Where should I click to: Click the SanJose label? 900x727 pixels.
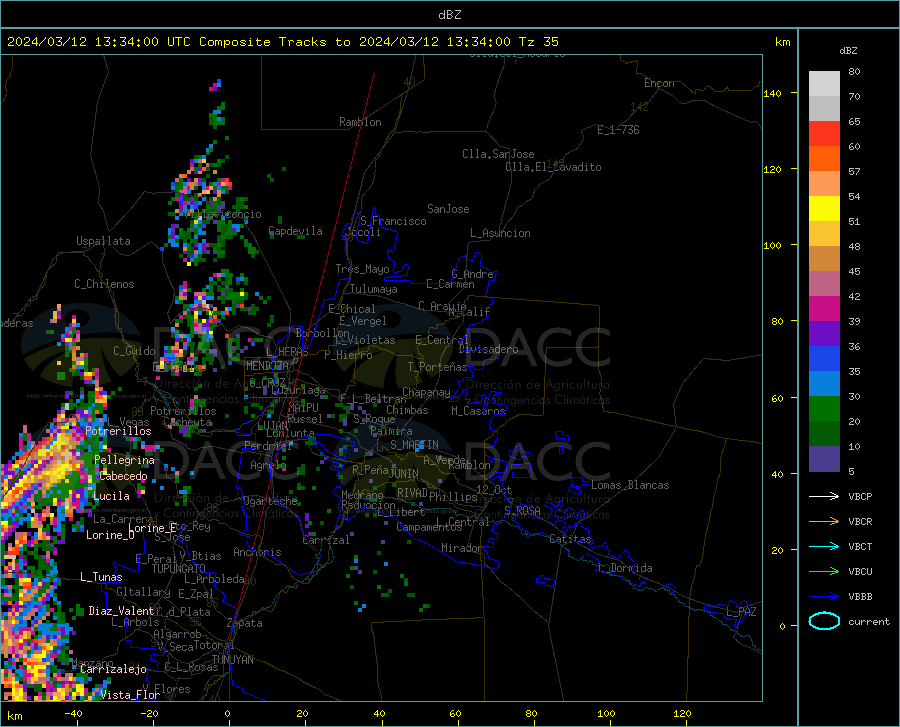(448, 209)
